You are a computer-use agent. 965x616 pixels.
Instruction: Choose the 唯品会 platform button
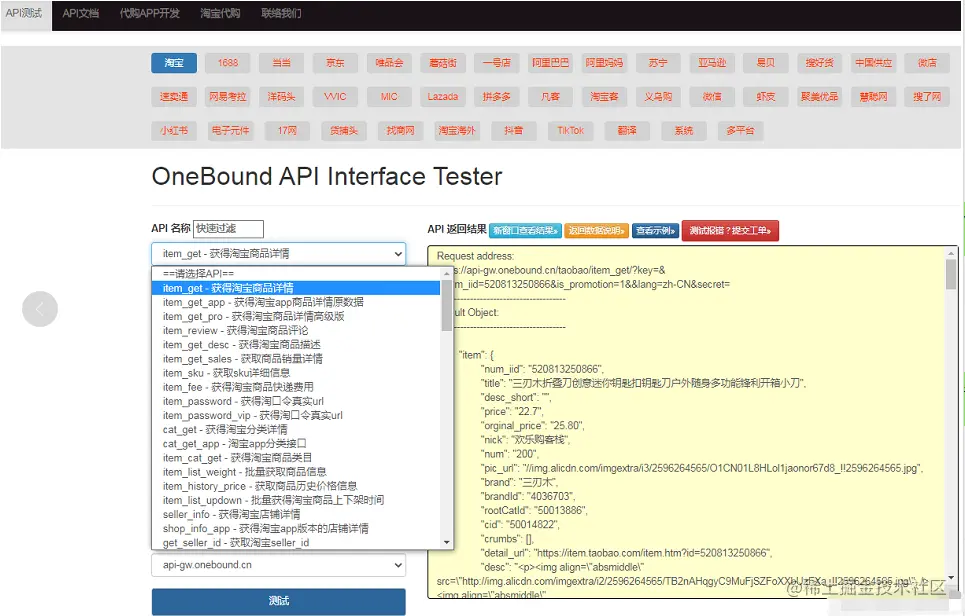coord(389,63)
